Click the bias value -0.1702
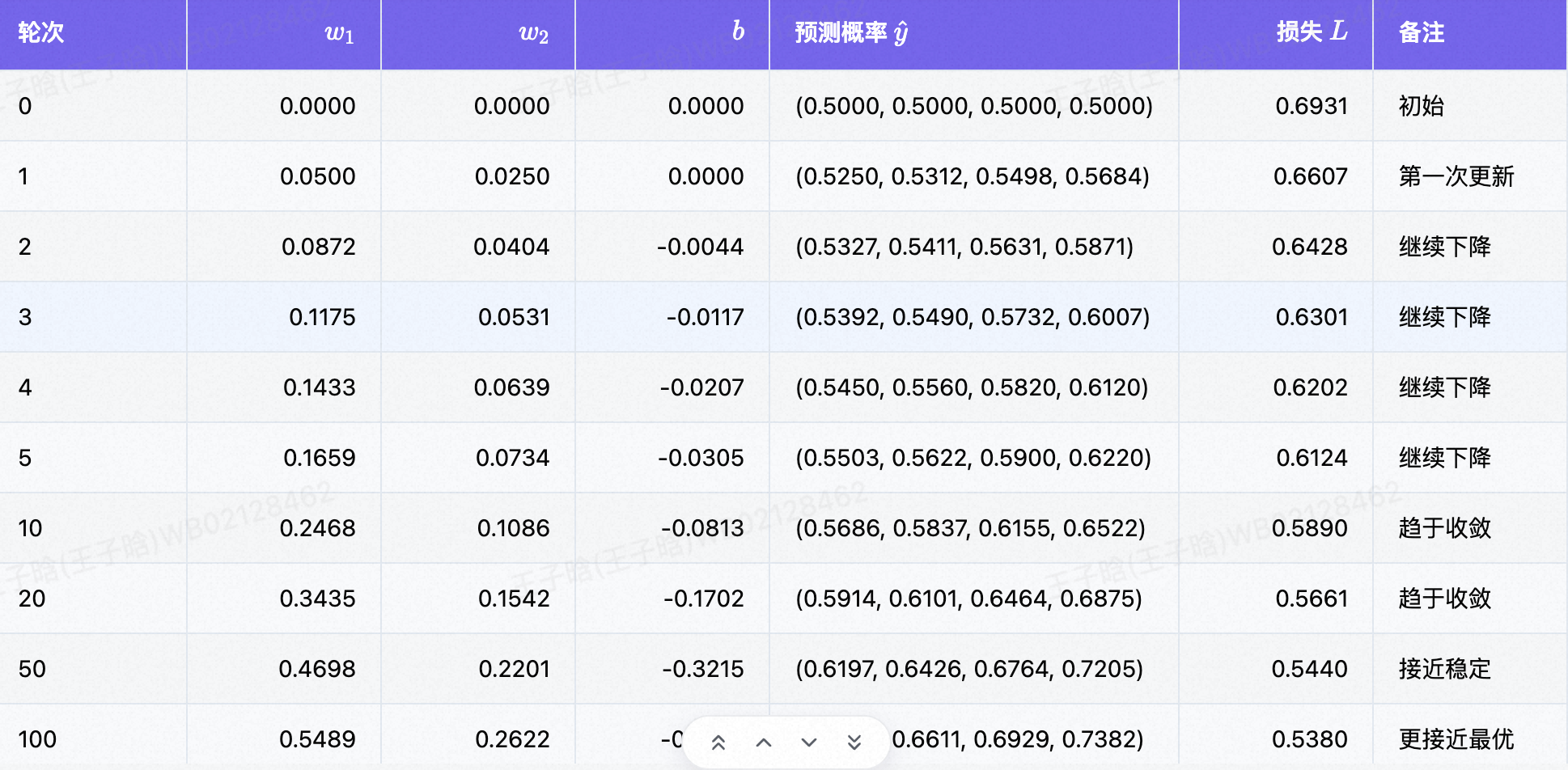This screenshot has height=770, width=1568. [x=704, y=599]
